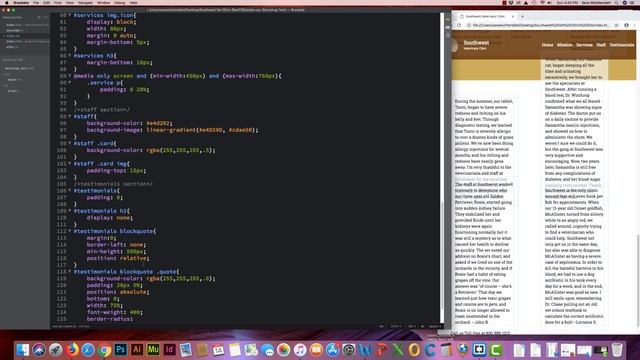Open App Store from the dock
Screen dimensions: 640x360
[x=333, y=350]
